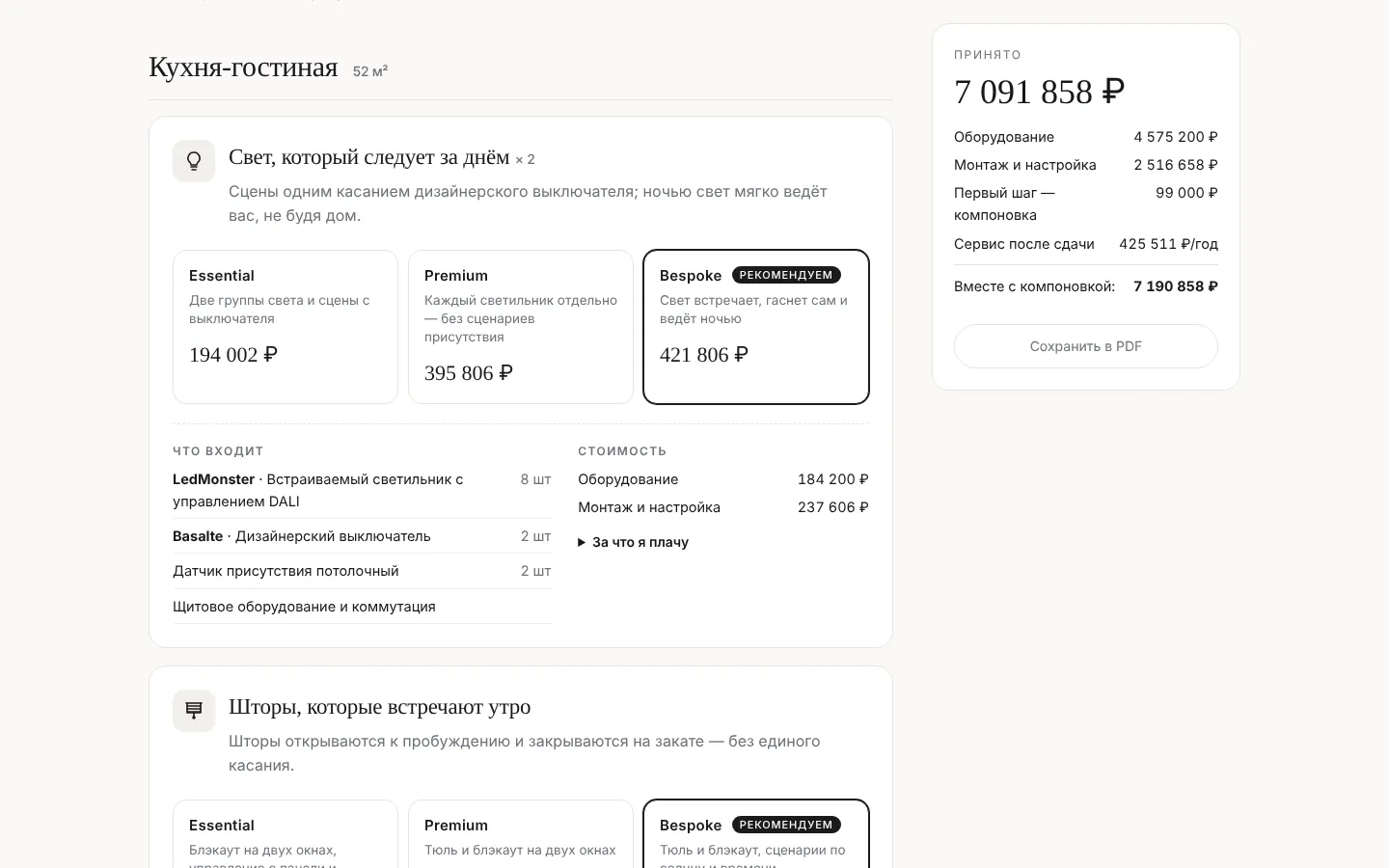Viewport: 1389px width, 868px height.
Task: Click the Сервис после сдачи 425 511 ₽/год amount
Action: (1168, 244)
